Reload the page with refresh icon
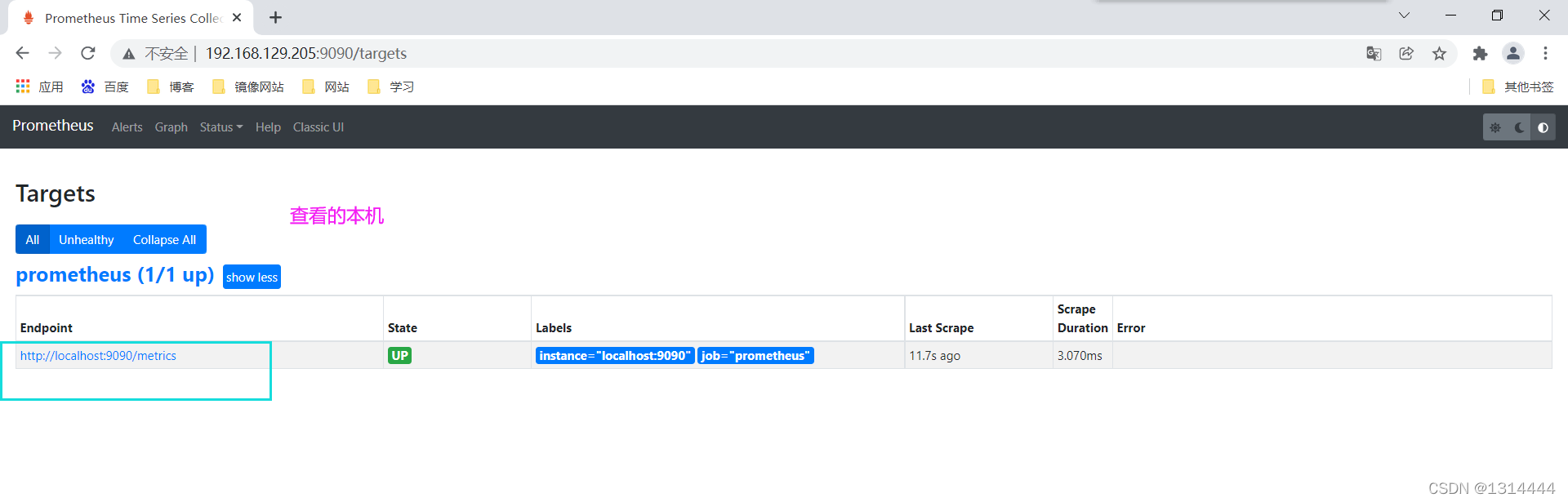 point(88,53)
